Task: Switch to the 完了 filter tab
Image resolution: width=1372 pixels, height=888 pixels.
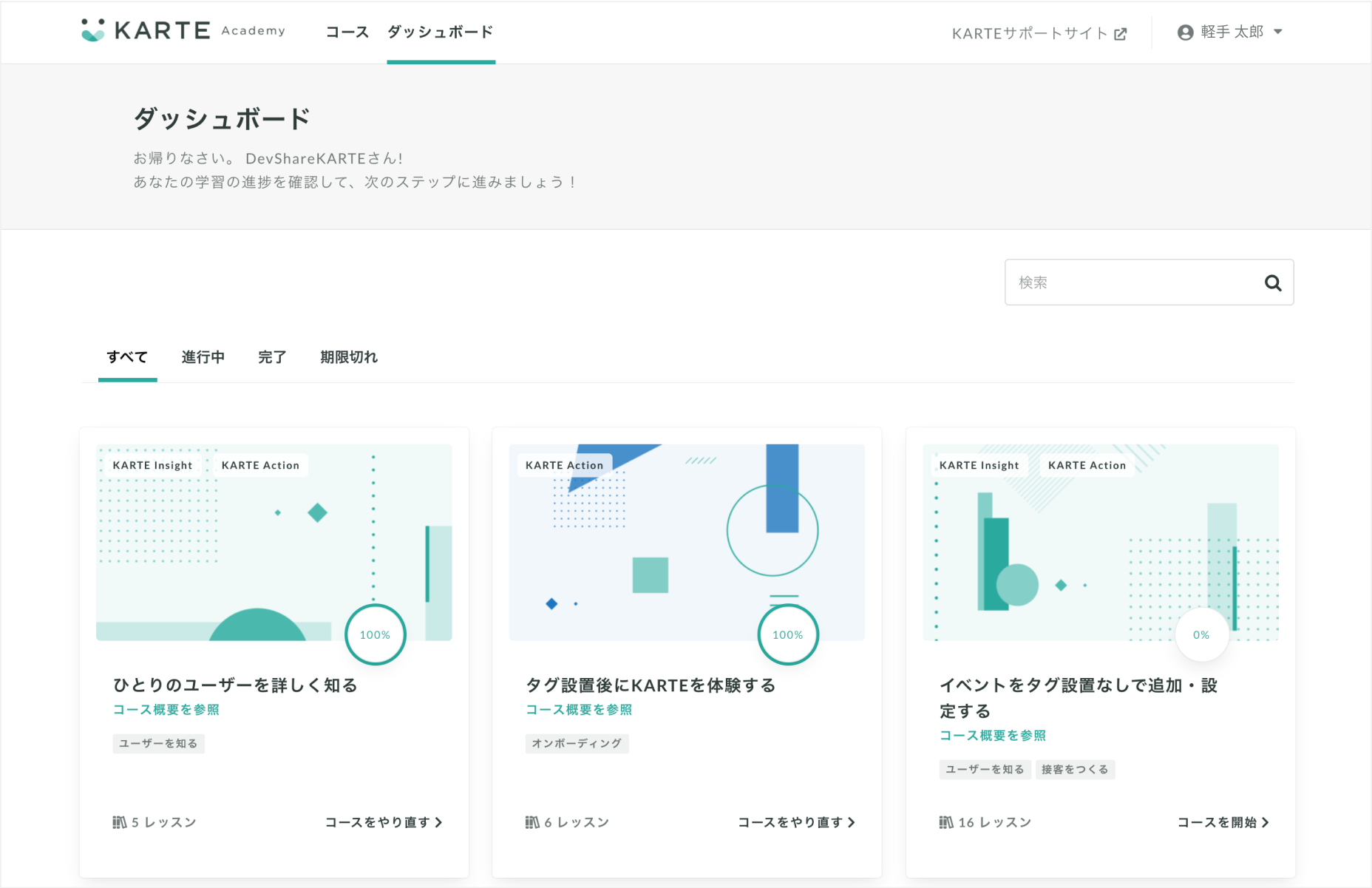Action: click(x=272, y=357)
